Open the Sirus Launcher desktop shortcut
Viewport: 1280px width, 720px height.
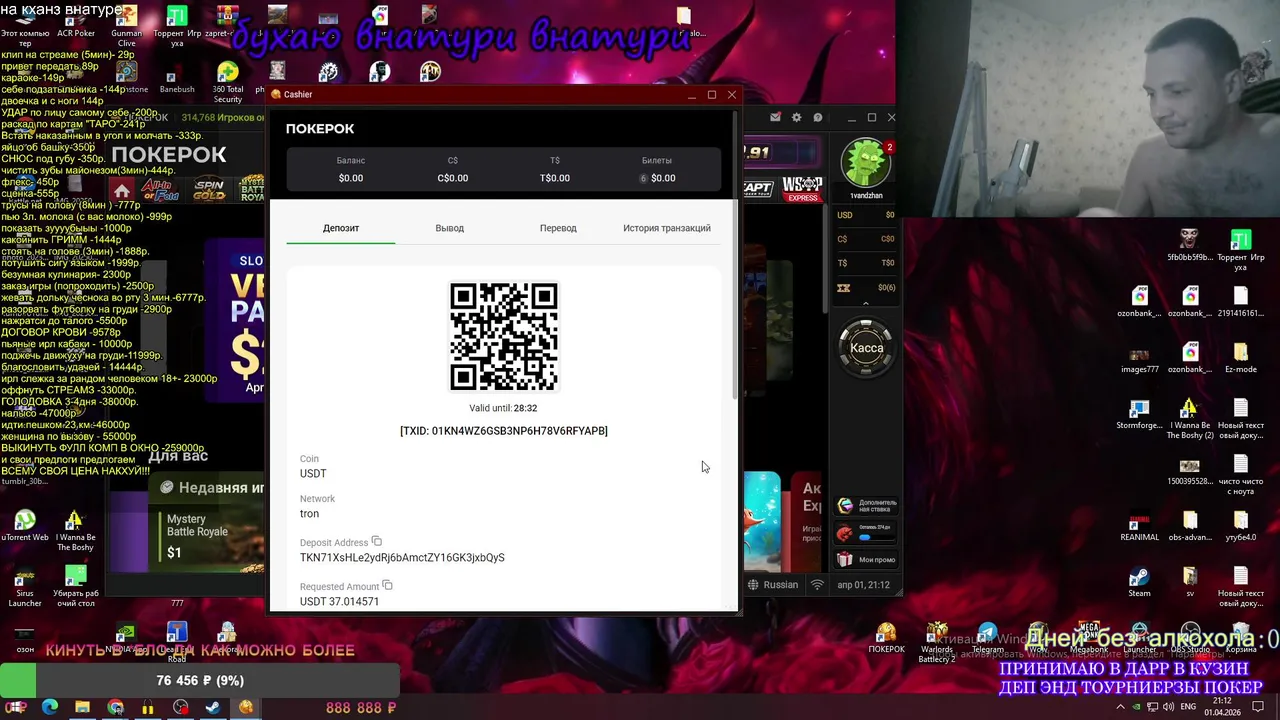[x=25, y=587]
